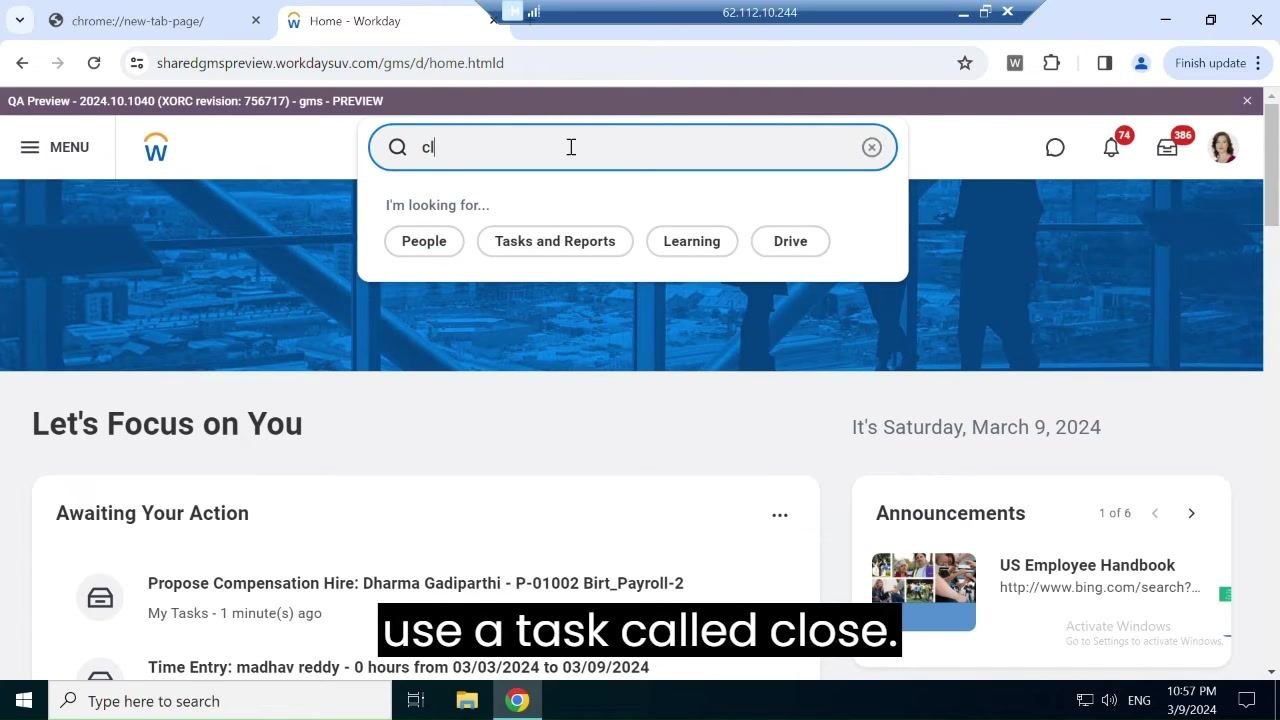Open Chrome profile icon
1280x720 pixels.
pos(1141,63)
